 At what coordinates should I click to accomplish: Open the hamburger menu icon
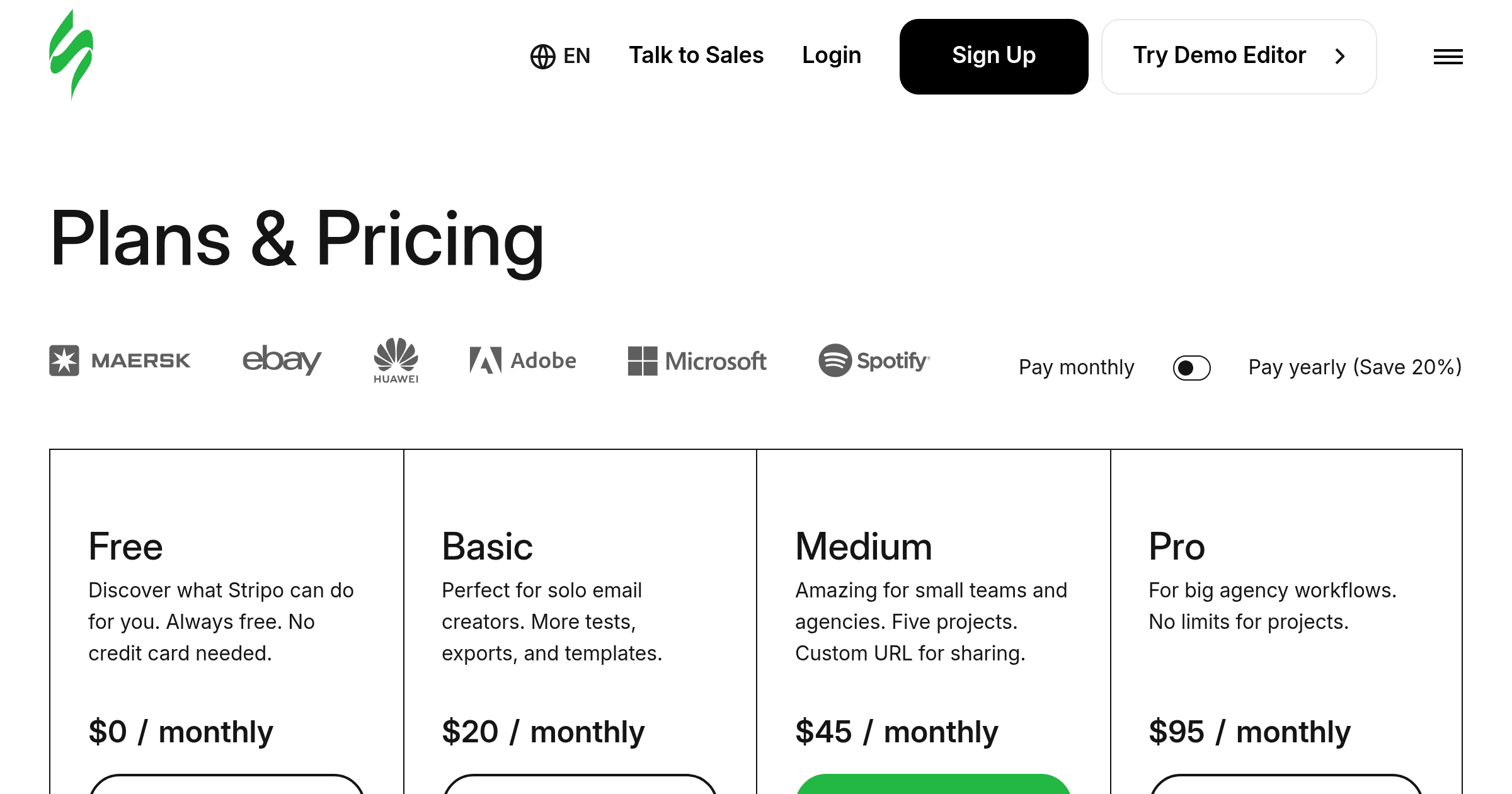1448,57
